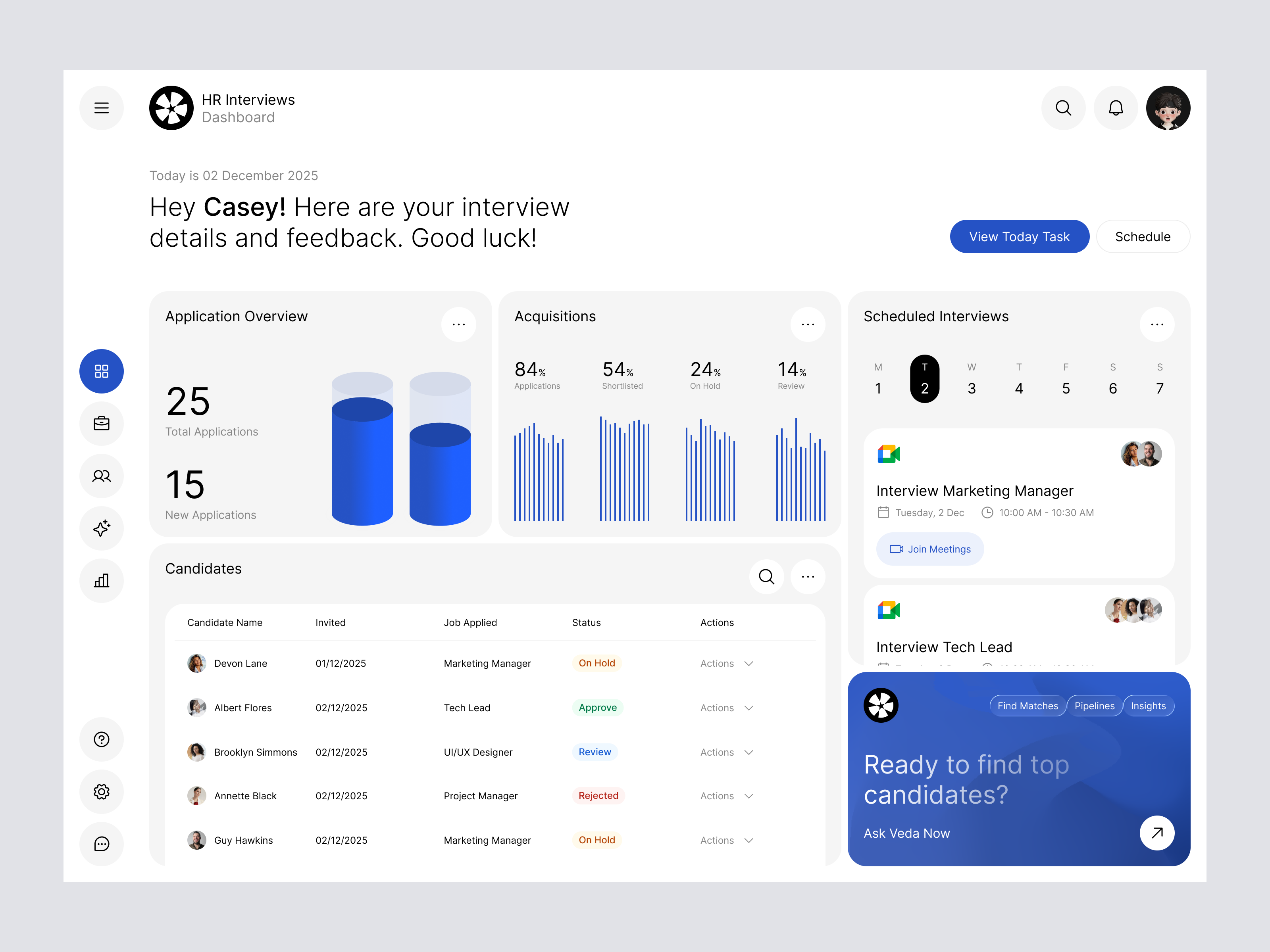Click Guy Hawkins' On Hold status badge
This screenshot has height=952, width=1270.
(597, 839)
